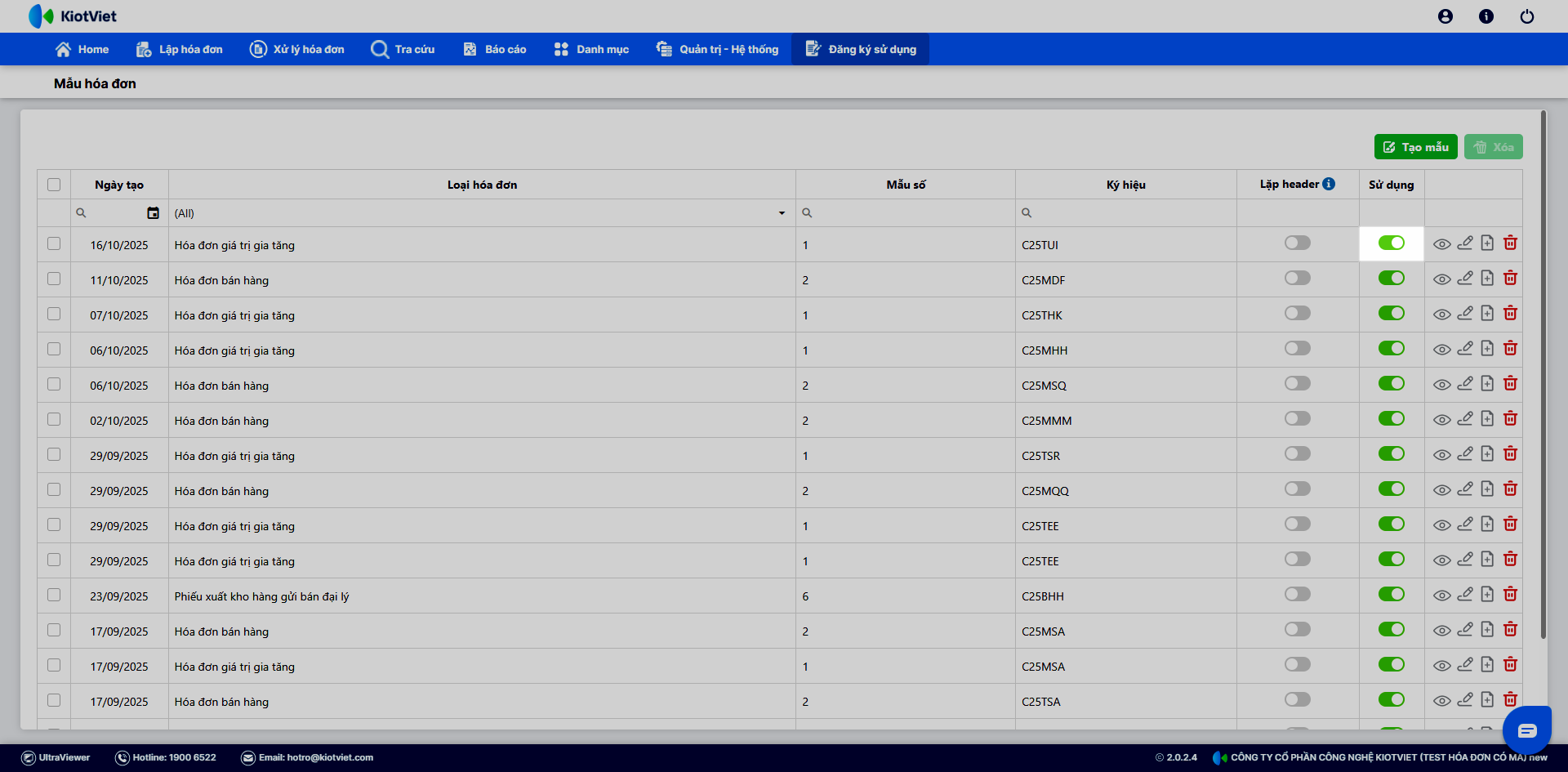1568x772 pixels.
Task: Turn off Sử dụng for C25TUI
Action: point(1392,243)
